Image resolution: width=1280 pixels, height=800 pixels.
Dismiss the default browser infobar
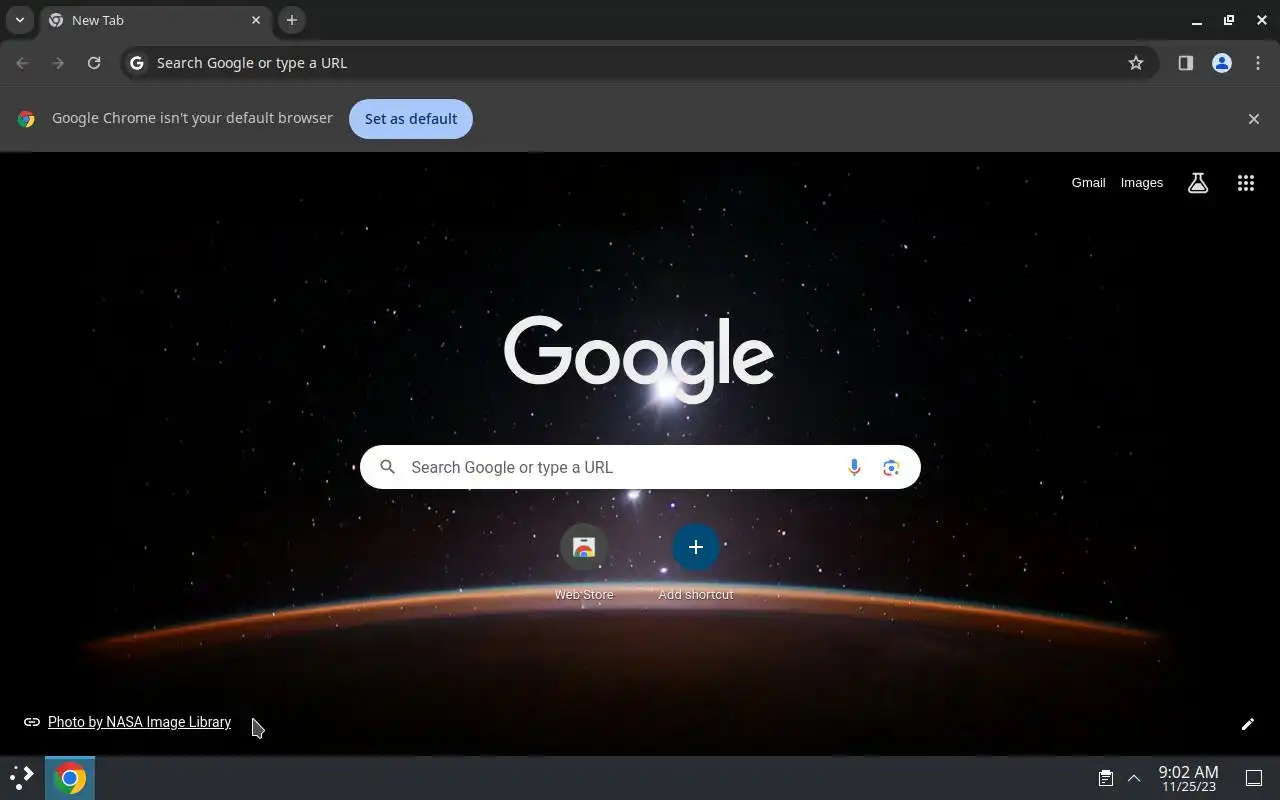[x=1254, y=119]
